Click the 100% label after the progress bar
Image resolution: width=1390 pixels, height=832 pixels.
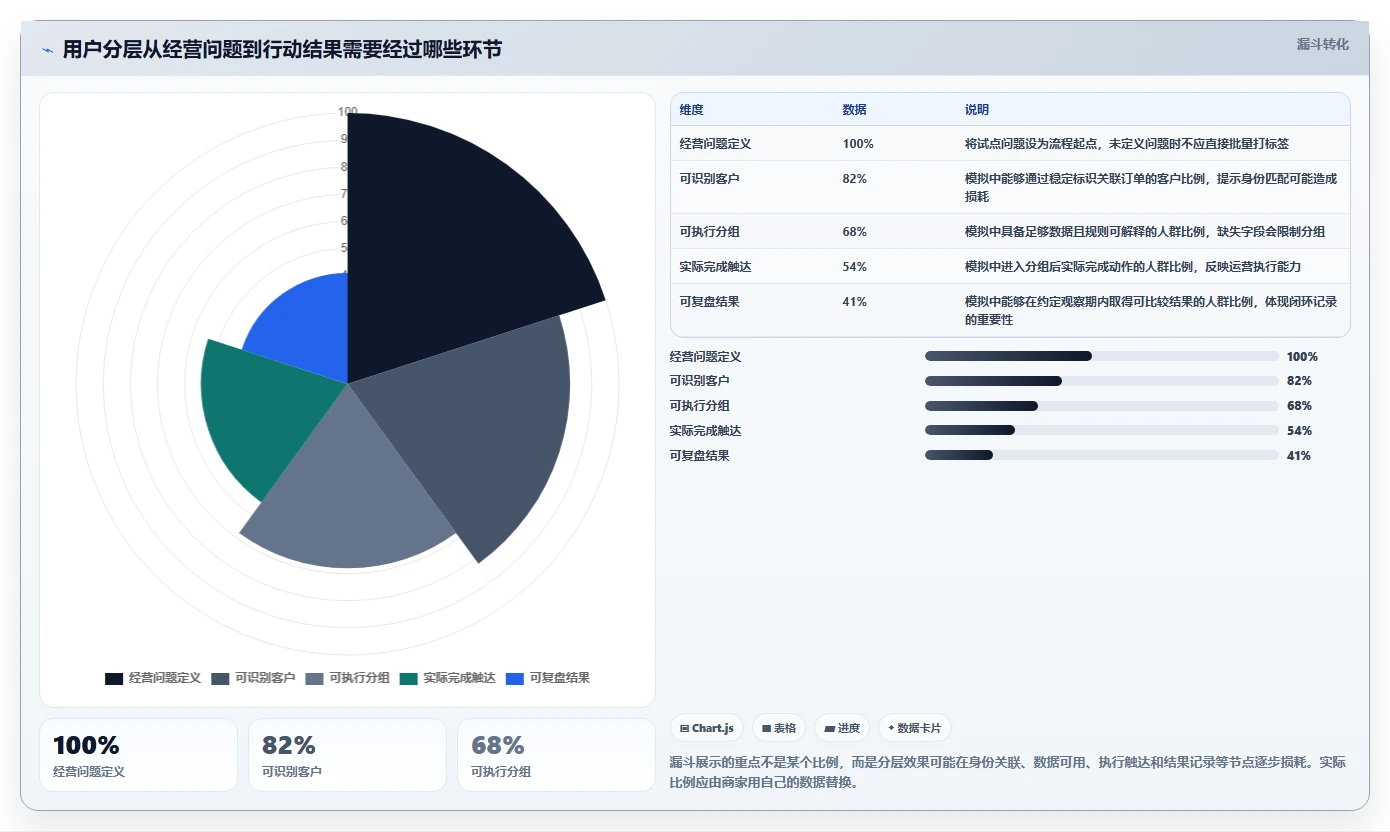coord(1302,356)
